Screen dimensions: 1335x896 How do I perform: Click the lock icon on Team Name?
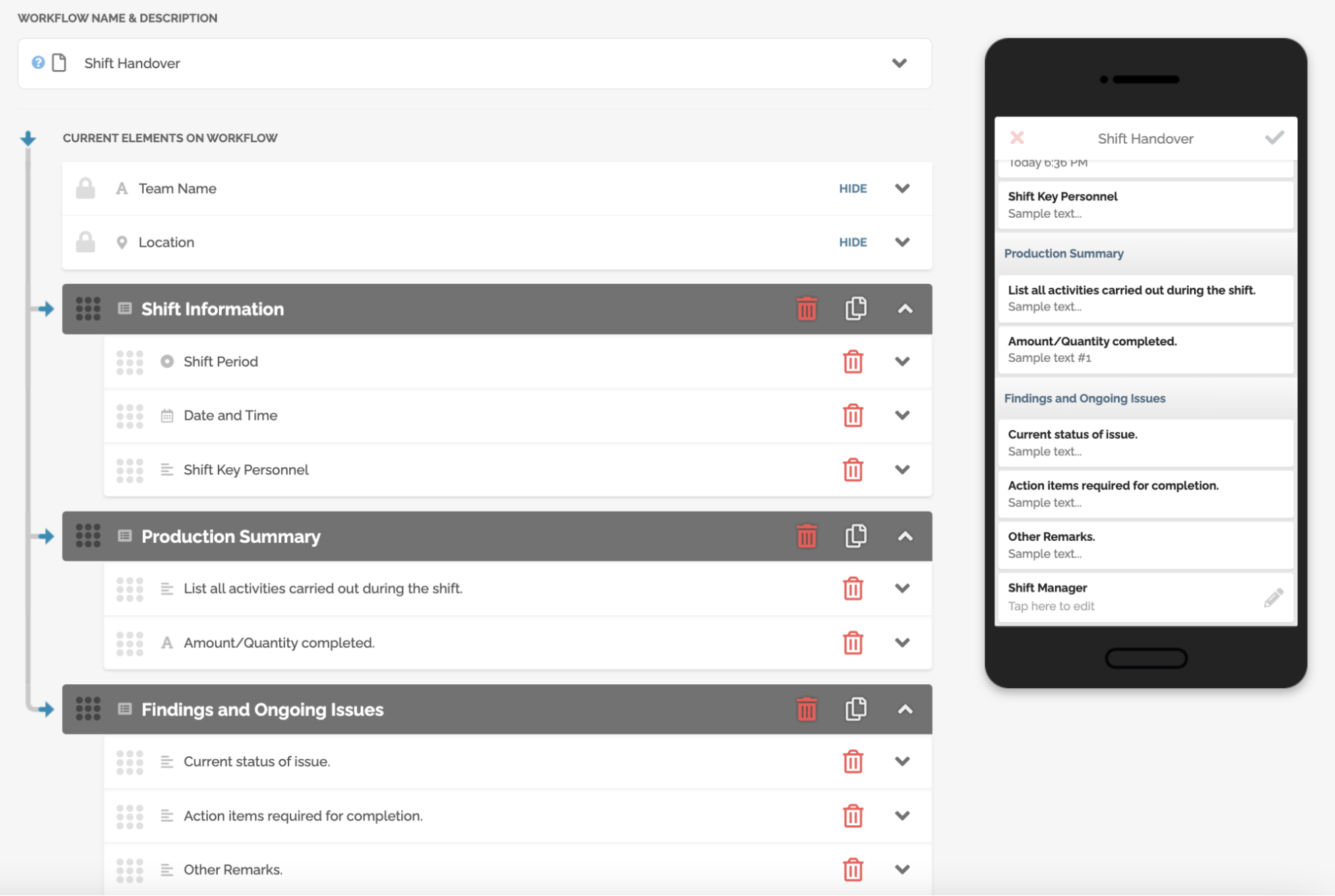(86, 188)
